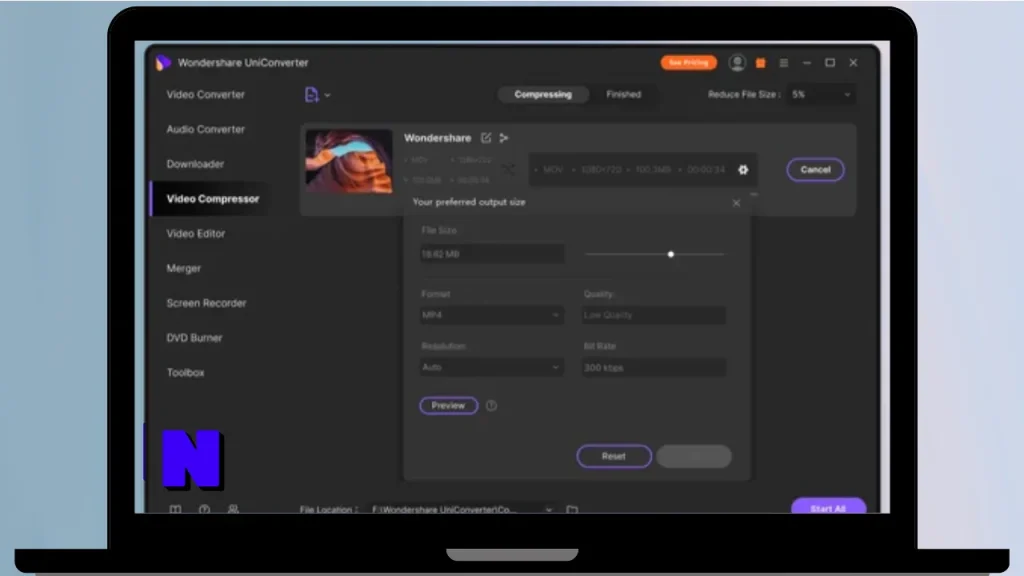The height and width of the screenshot is (576, 1024).
Task: Close the preferred output size dialog
Action: [736, 203]
